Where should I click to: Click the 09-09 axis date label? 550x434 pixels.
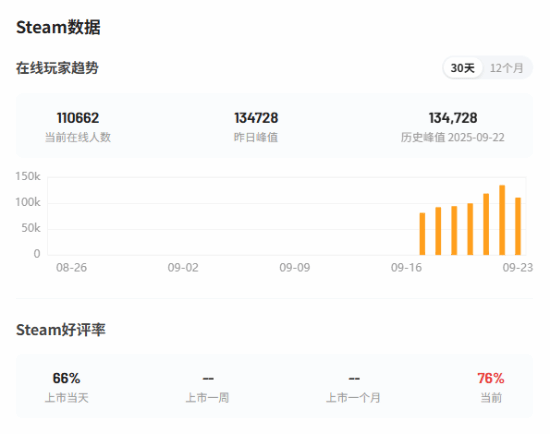coord(295,268)
